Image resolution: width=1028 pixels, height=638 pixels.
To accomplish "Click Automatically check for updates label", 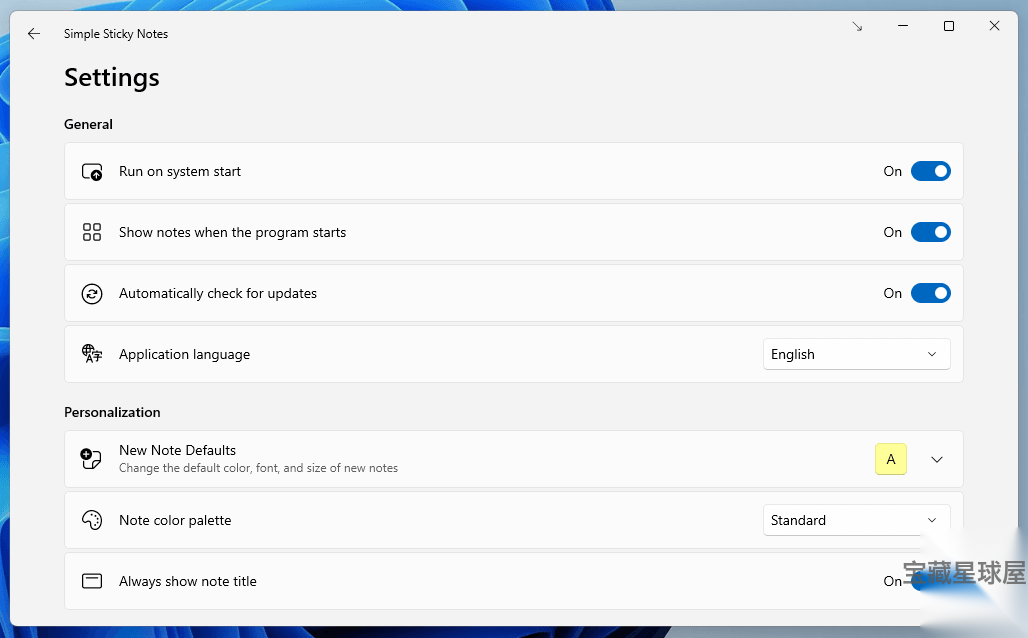I will [218, 293].
